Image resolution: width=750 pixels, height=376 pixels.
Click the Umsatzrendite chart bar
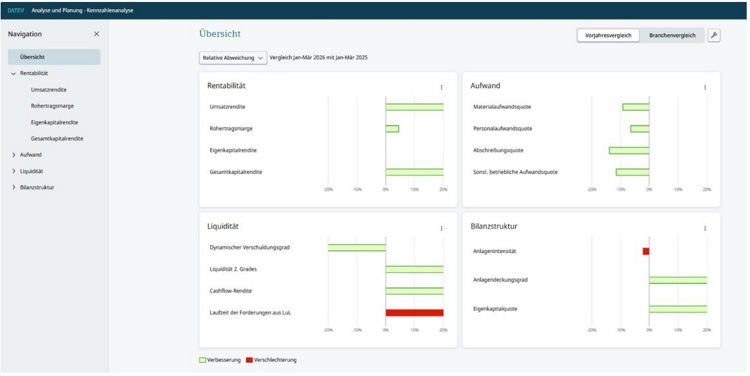pos(414,107)
